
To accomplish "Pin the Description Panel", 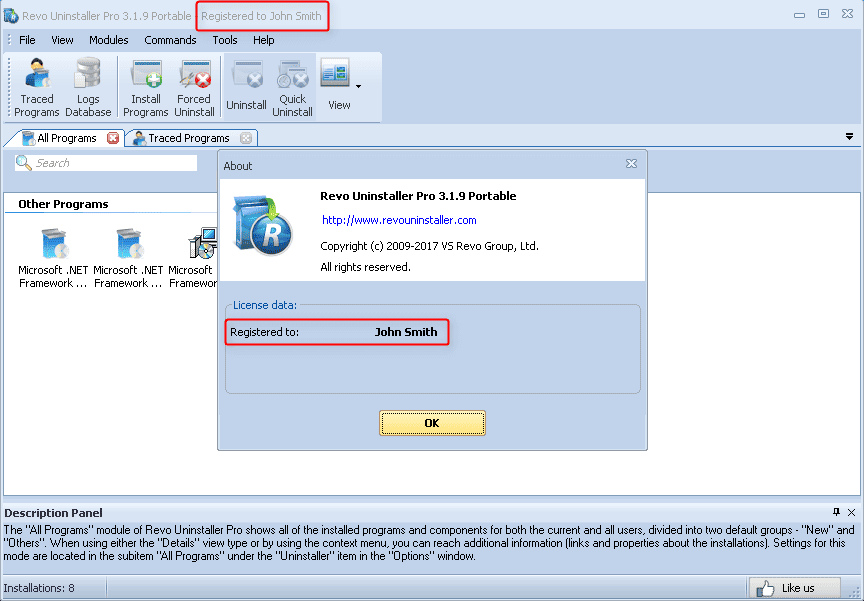I will click(836, 512).
